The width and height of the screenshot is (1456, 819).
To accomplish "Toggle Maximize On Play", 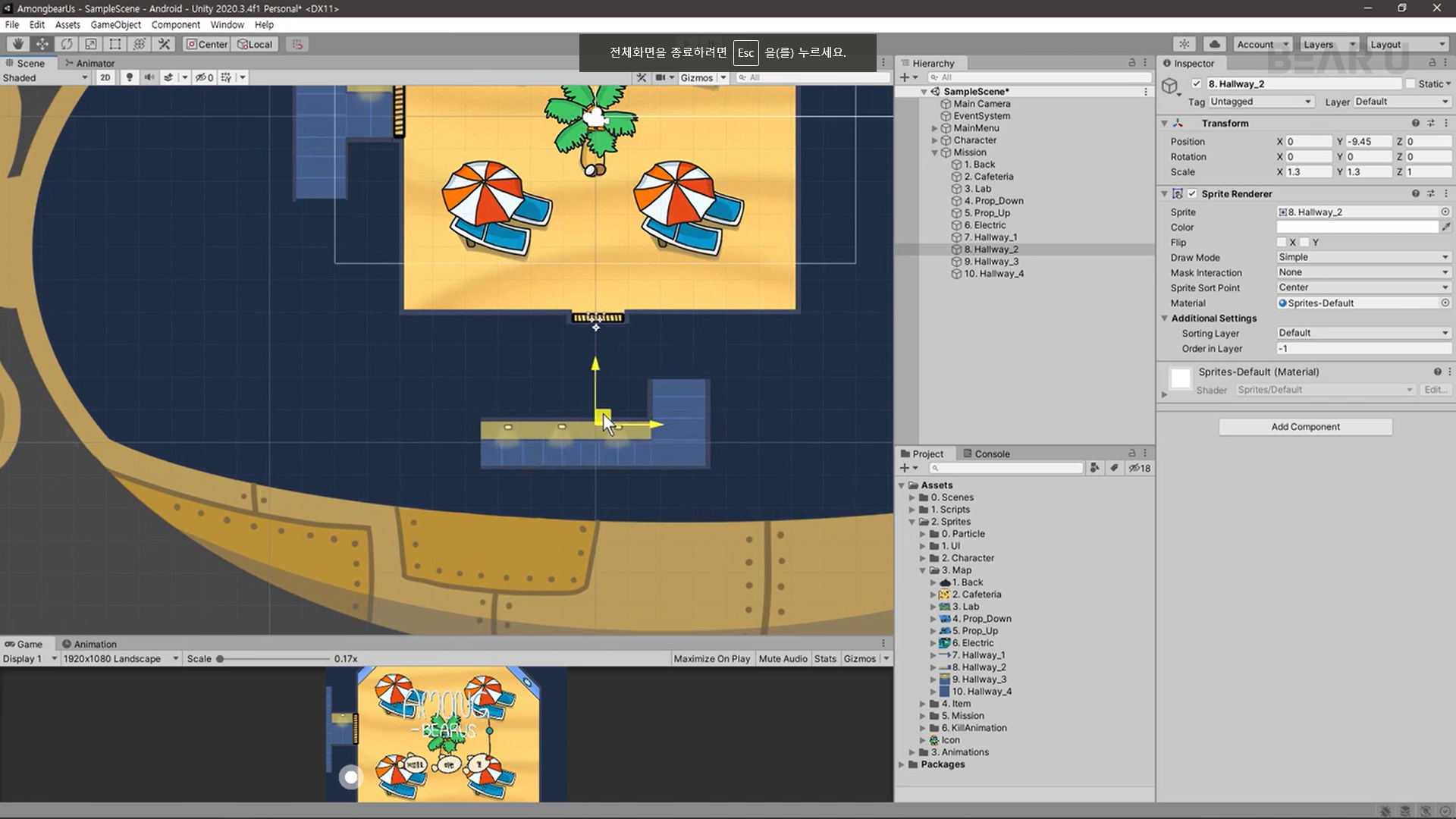I will click(x=711, y=658).
